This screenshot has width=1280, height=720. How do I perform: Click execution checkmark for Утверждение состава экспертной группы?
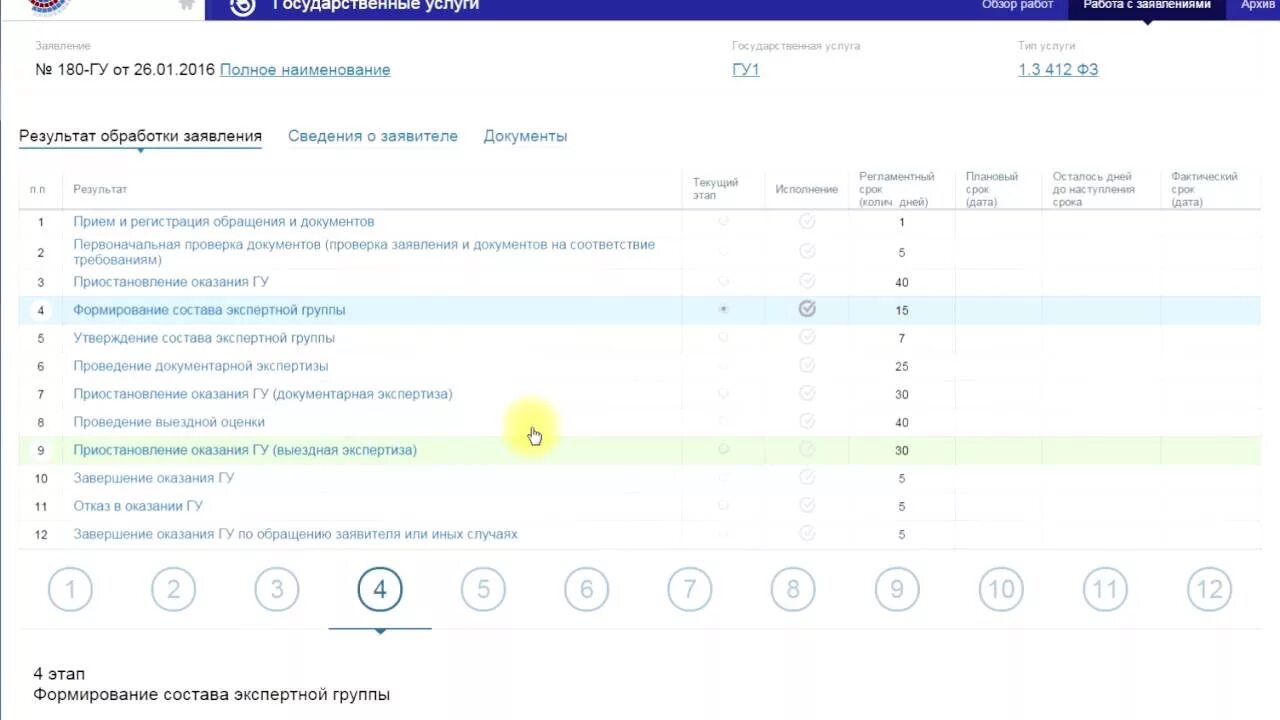(807, 338)
